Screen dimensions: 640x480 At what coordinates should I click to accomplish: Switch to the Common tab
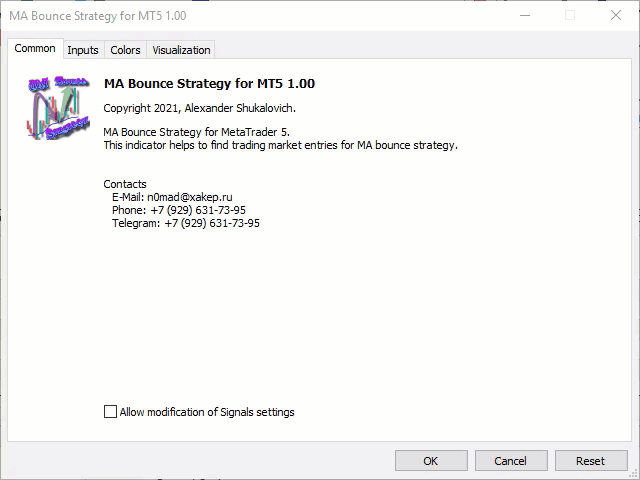(35, 49)
